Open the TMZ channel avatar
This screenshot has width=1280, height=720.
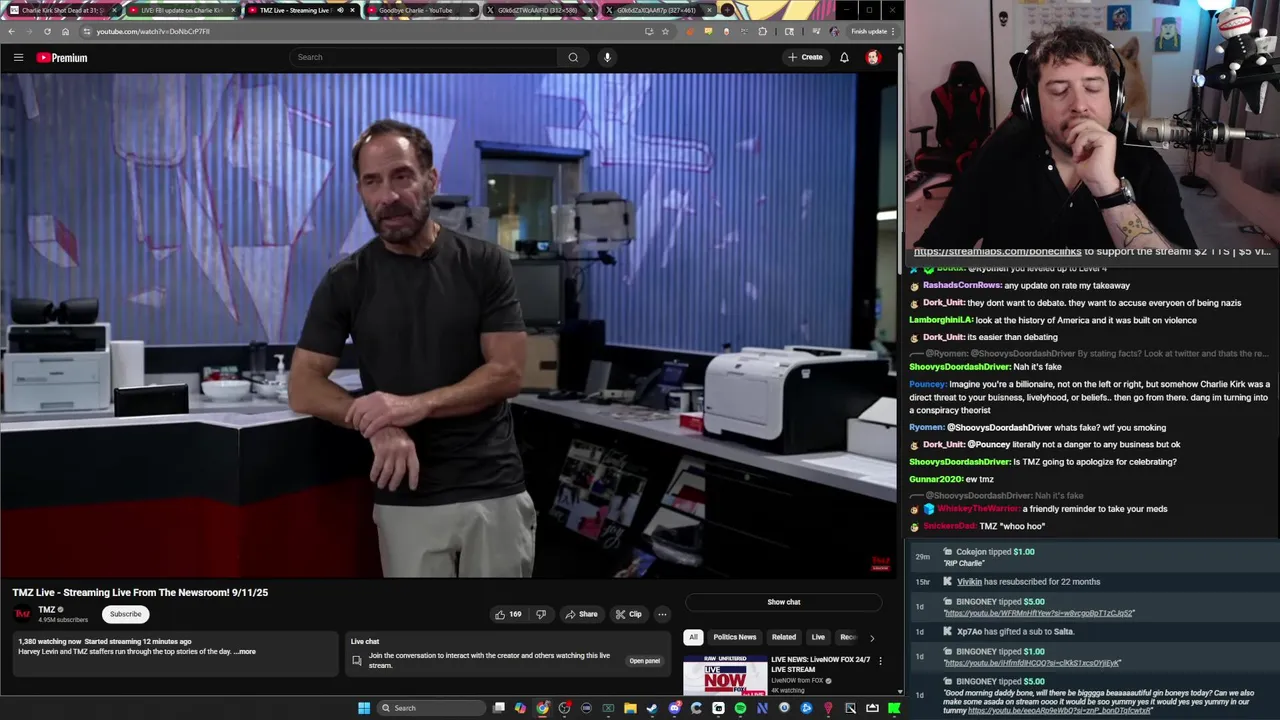pos(22,613)
